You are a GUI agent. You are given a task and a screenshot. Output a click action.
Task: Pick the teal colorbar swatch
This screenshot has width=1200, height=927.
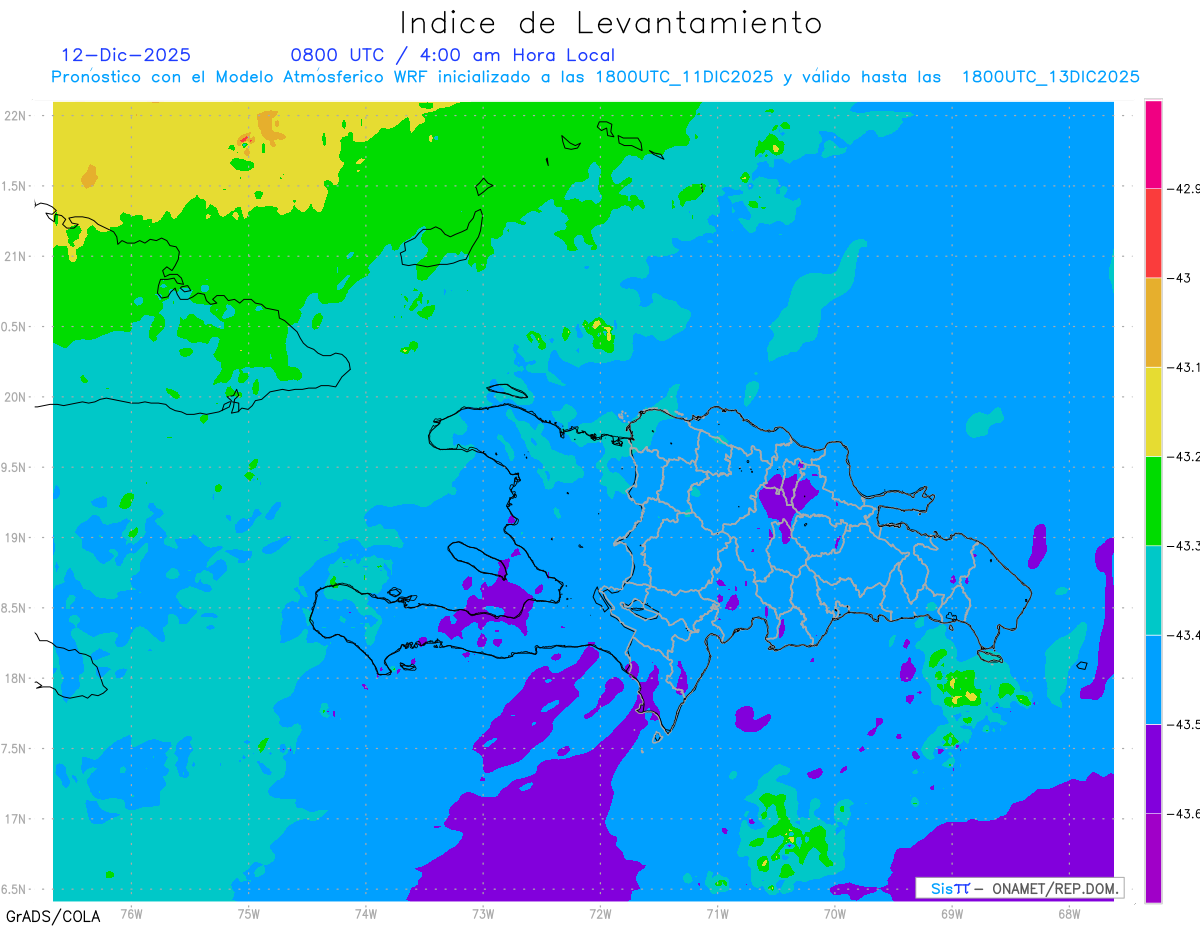pos(1153,590)
